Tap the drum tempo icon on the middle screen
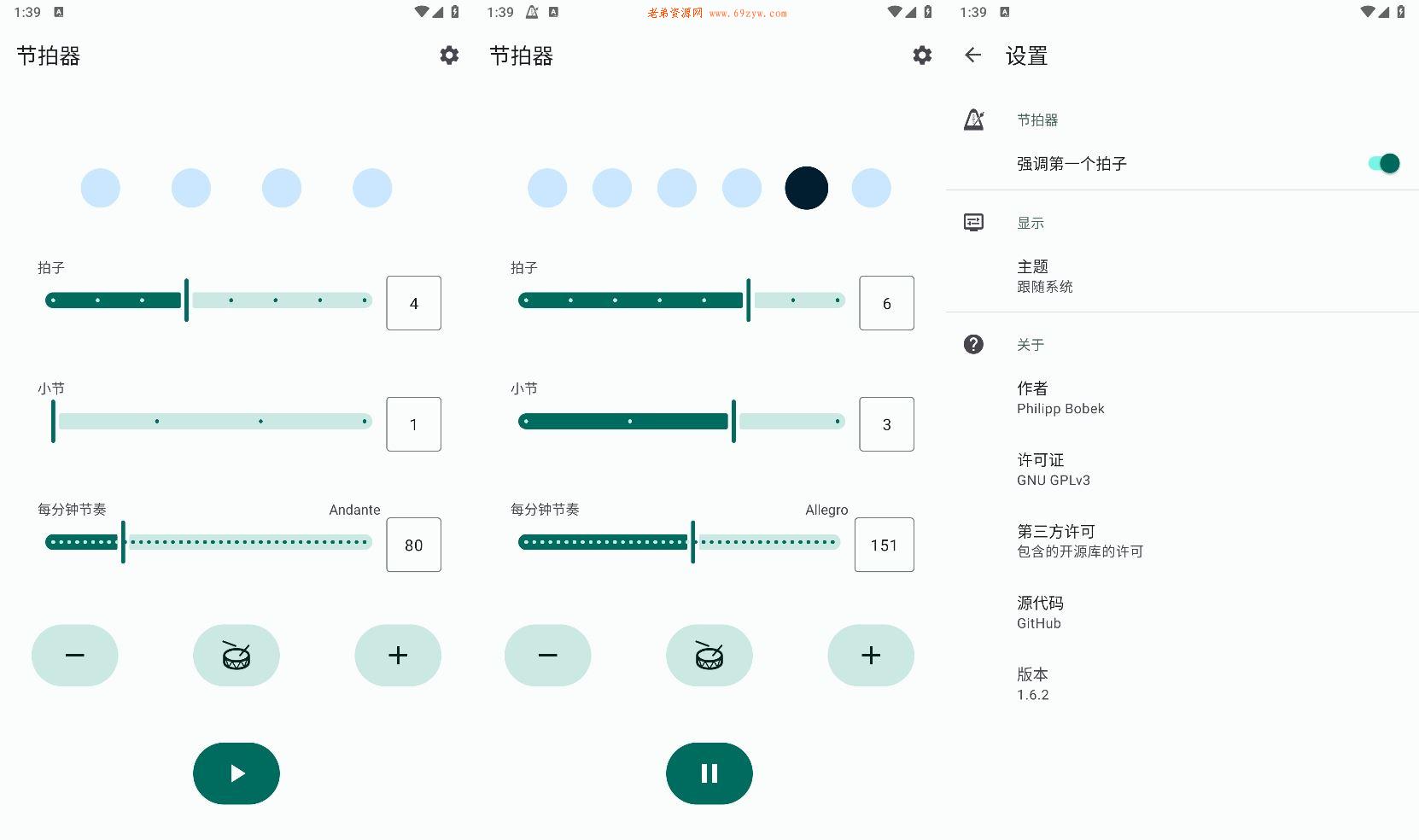 [709, 655]
